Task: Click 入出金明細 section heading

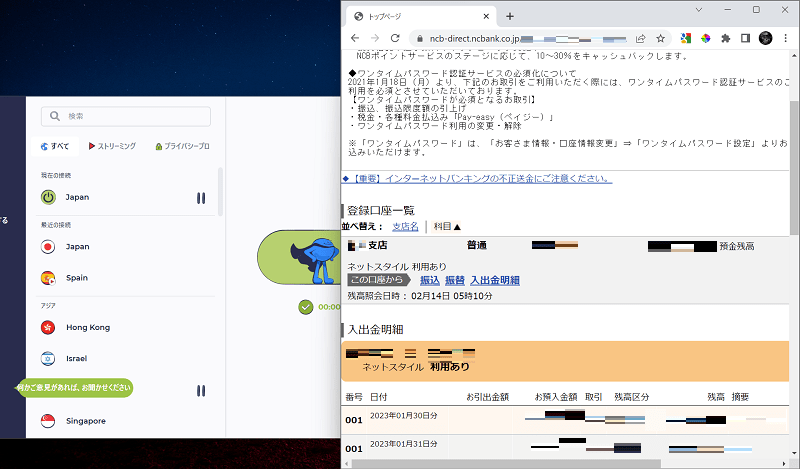Action: pos(376,330)
